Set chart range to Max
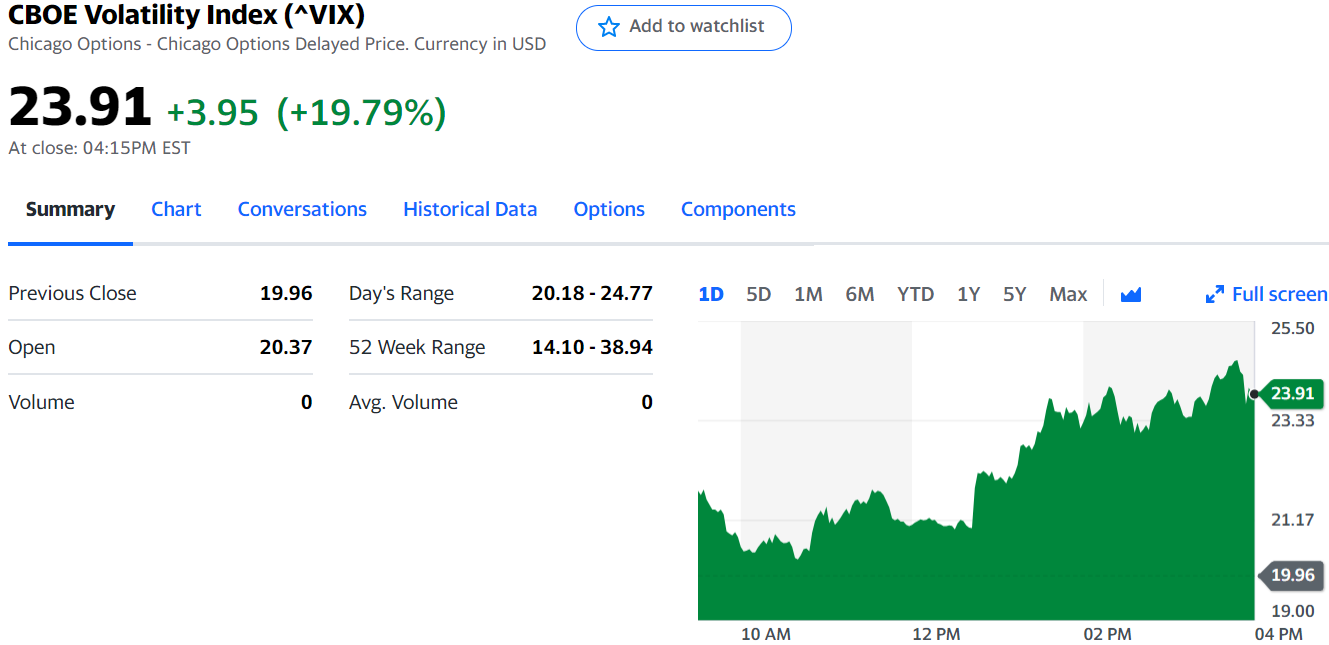This screenshot has width=1329, height=645. pyautogui.click(x=1068, y=294)
